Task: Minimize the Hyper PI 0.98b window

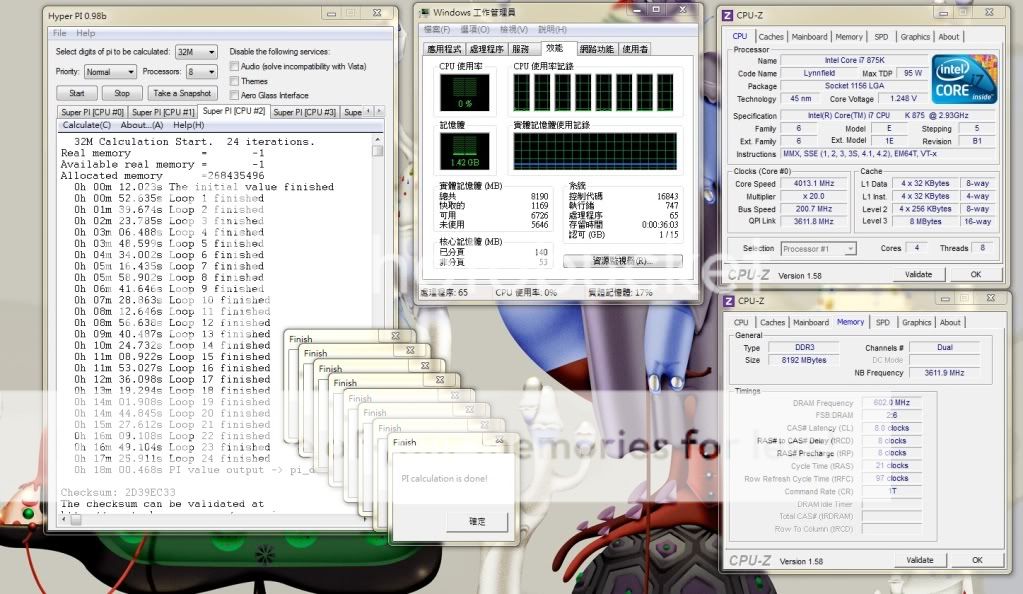Action: pos(331,13)
